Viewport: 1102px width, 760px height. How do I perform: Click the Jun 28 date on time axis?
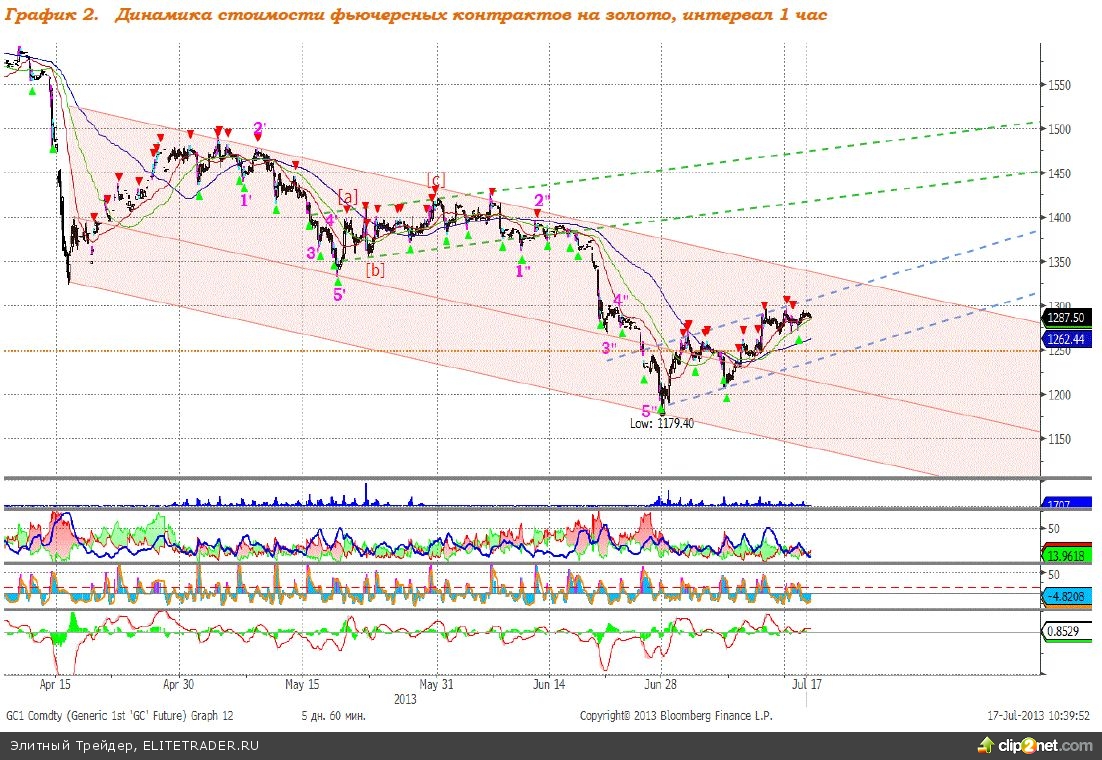click(661, 685)
